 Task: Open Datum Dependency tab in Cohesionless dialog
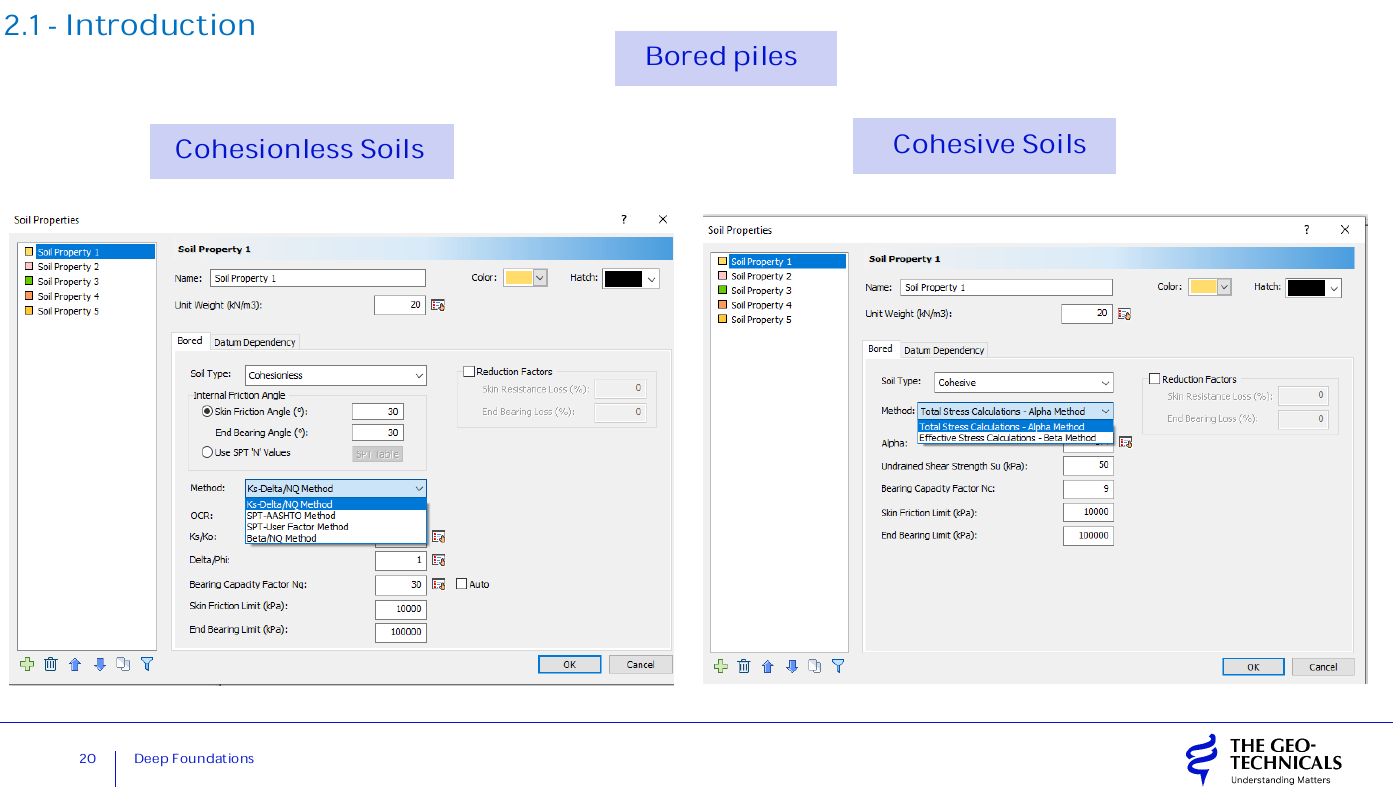coord(255,342)
